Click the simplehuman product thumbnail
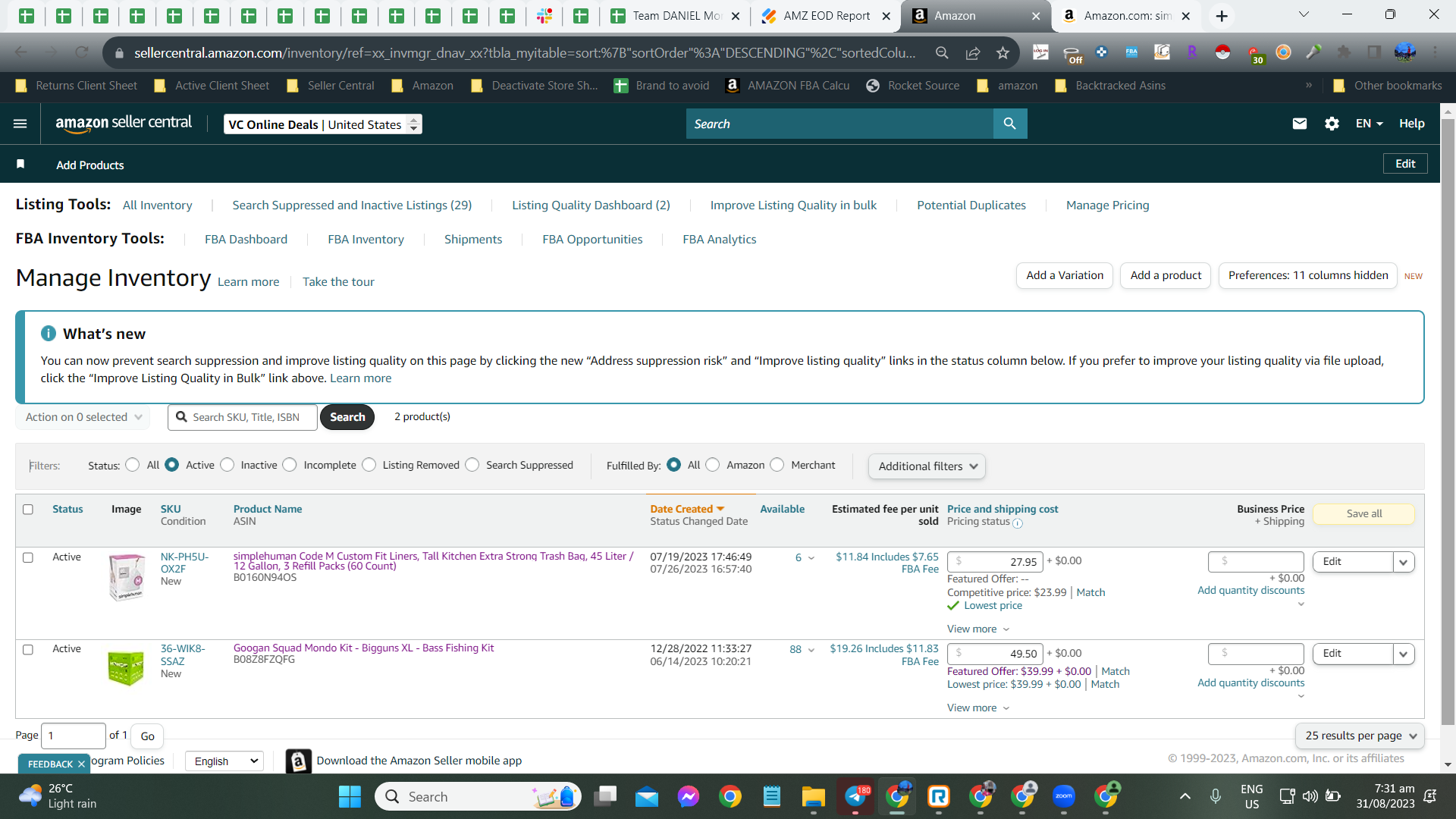The height and width of the screenshot is (819, 1456). pos(127,577)
